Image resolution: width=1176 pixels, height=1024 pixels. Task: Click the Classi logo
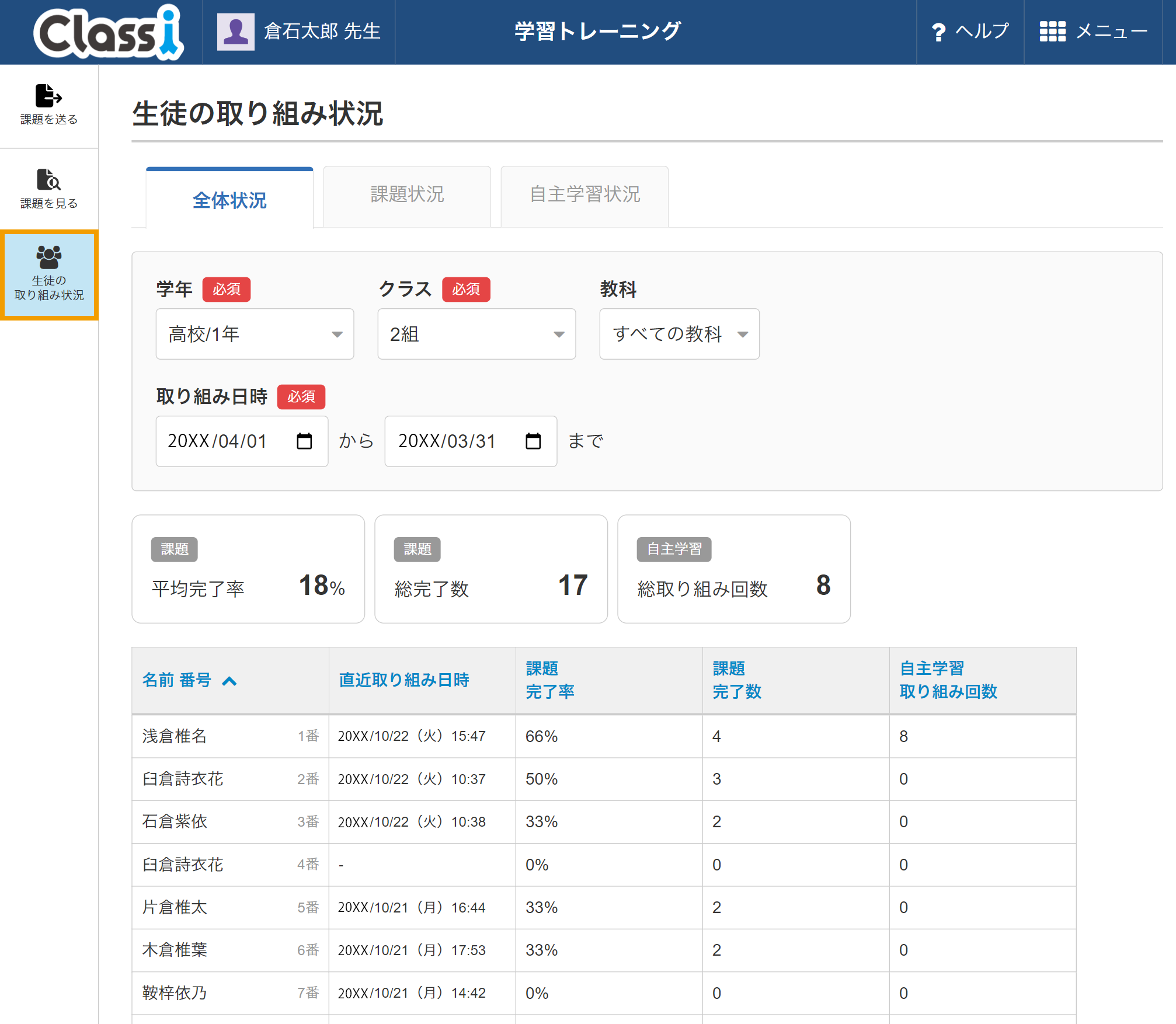point(109,32)
